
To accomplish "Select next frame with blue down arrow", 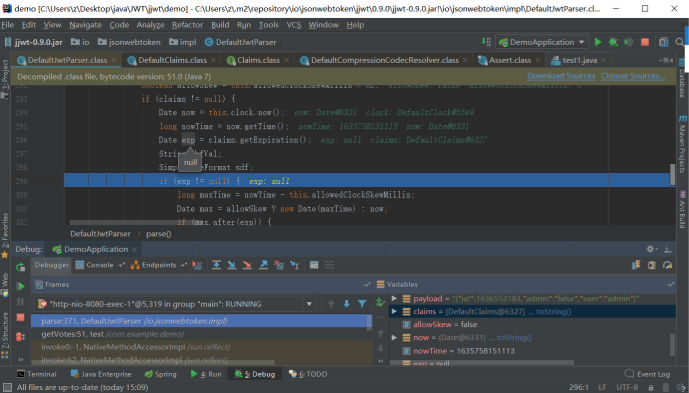I will coord(347,304).
